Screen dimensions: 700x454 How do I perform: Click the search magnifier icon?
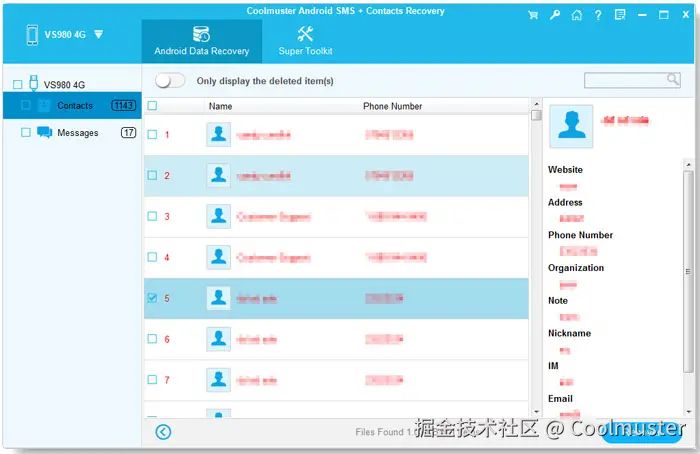pyautogui.click(x=673, y=79)
